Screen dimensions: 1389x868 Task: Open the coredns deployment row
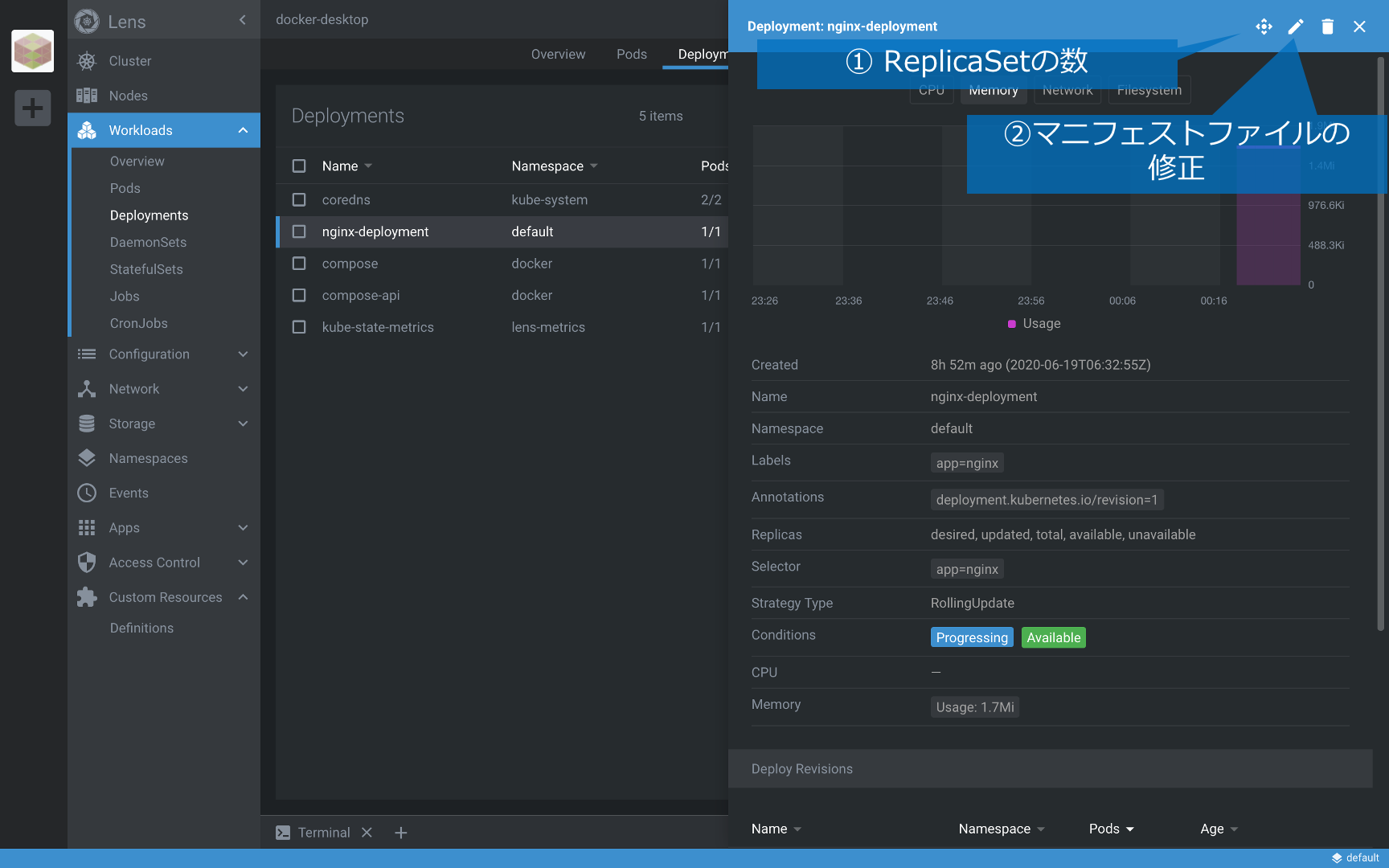502,199
